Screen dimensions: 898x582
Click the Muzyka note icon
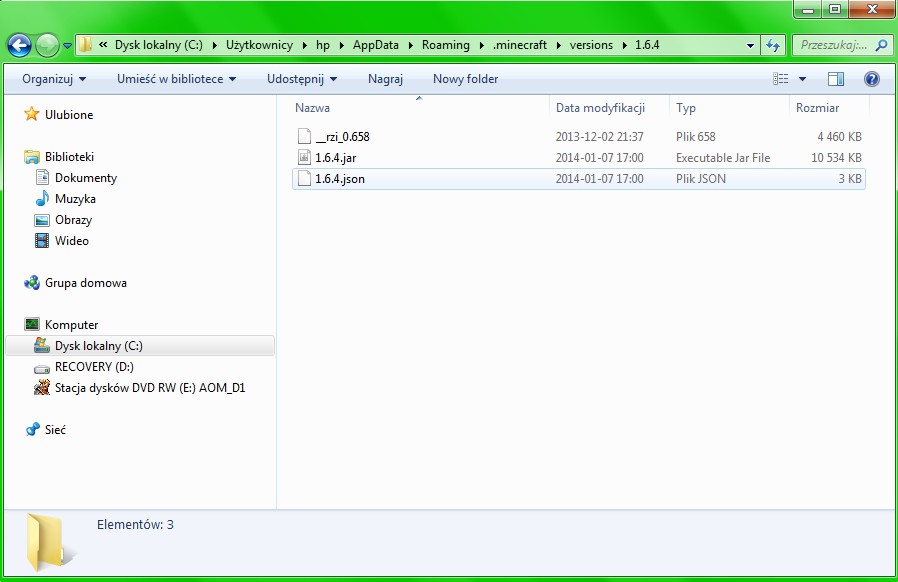[42, 199]
